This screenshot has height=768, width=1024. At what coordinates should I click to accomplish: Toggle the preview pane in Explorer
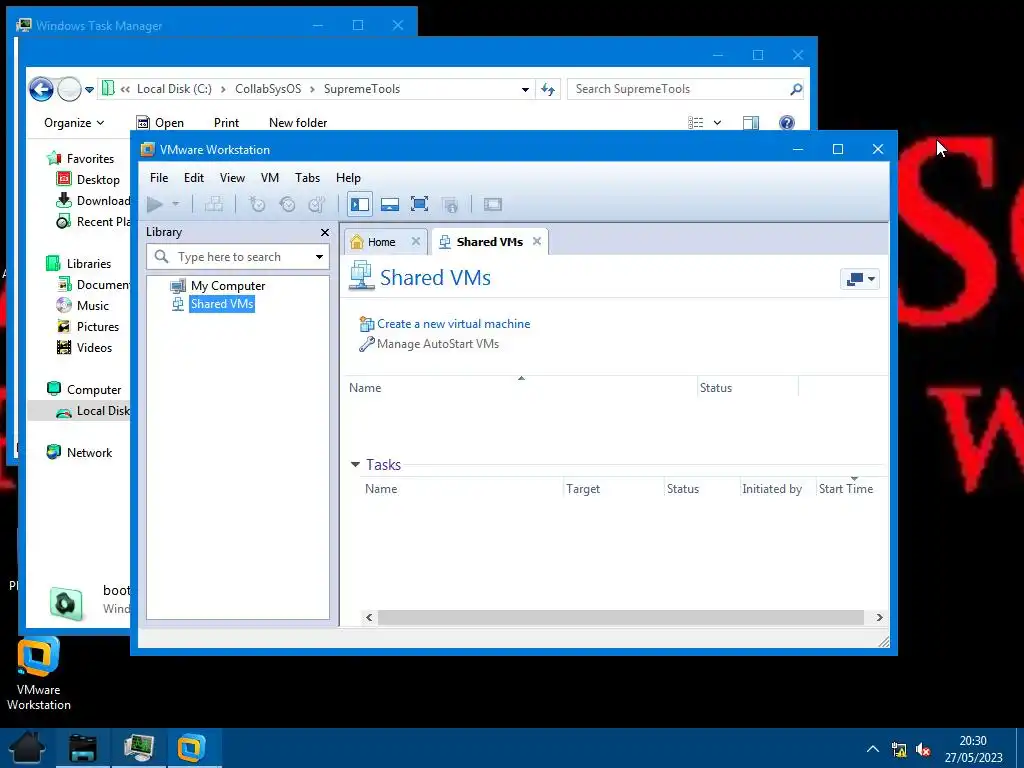(x=751, y=123)
